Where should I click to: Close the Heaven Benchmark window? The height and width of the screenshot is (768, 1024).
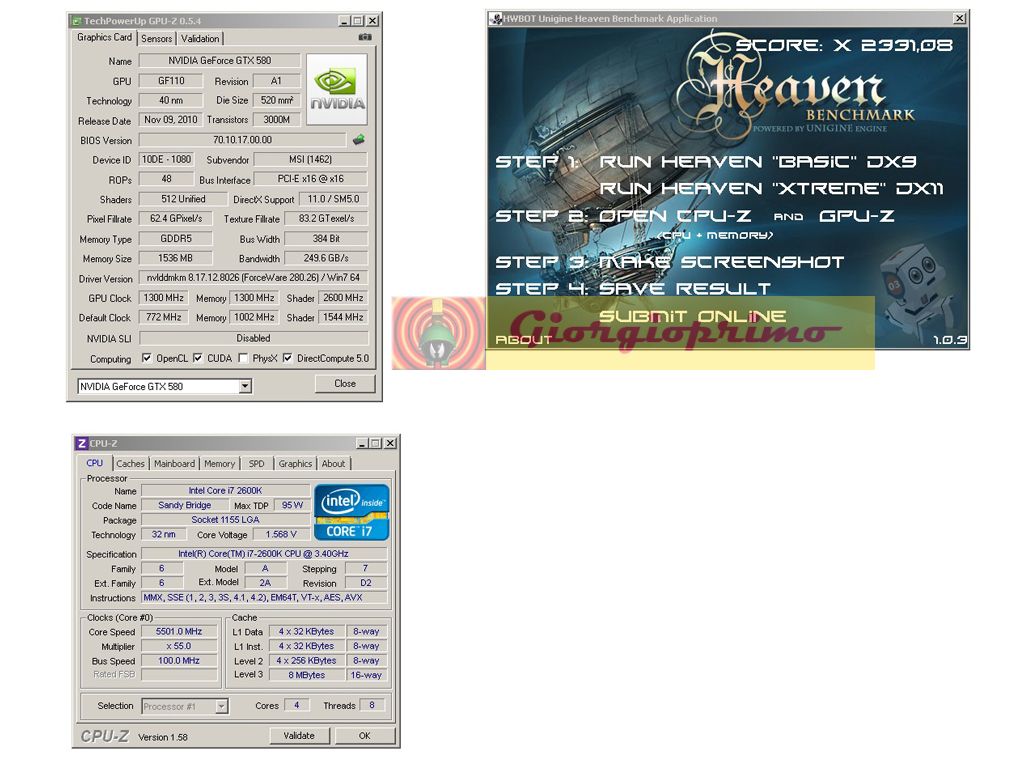pyautogui.click(x=959, y=18)
